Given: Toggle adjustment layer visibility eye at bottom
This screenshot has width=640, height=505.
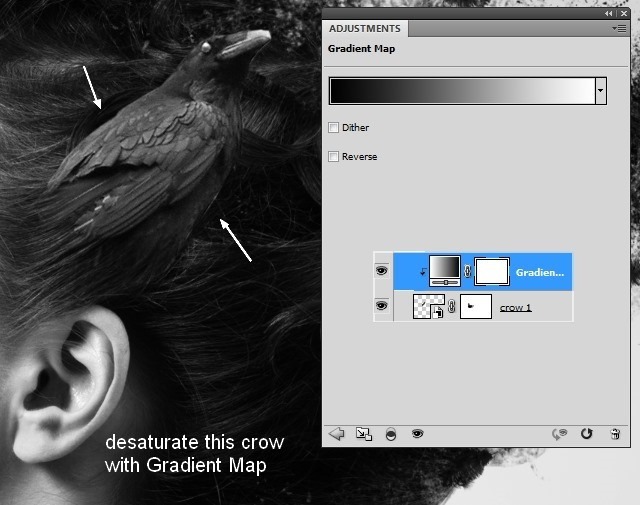Looking at the screenshot, I should click(417, 434).
